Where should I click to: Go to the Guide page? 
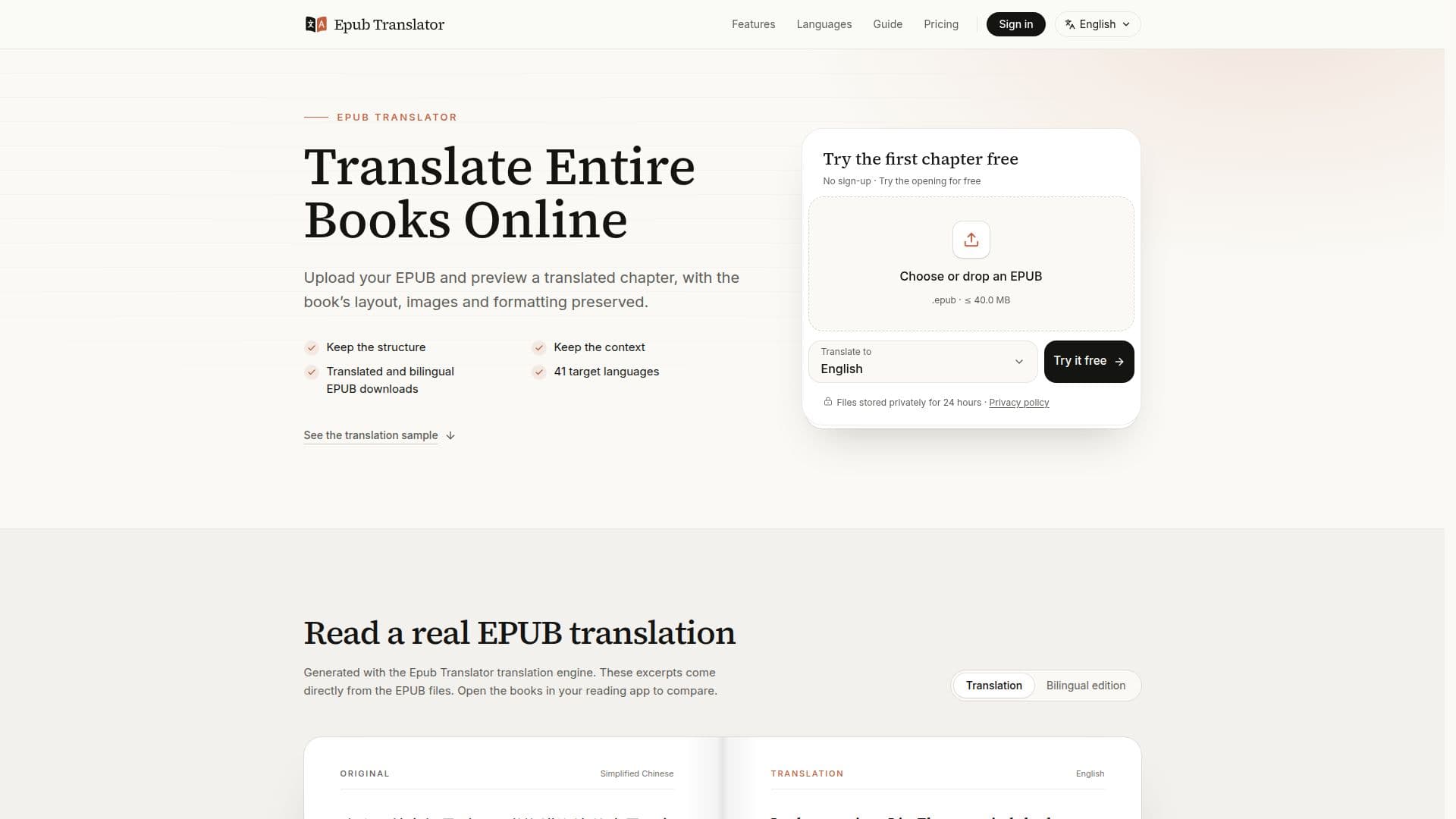click(x=887, y=24)
